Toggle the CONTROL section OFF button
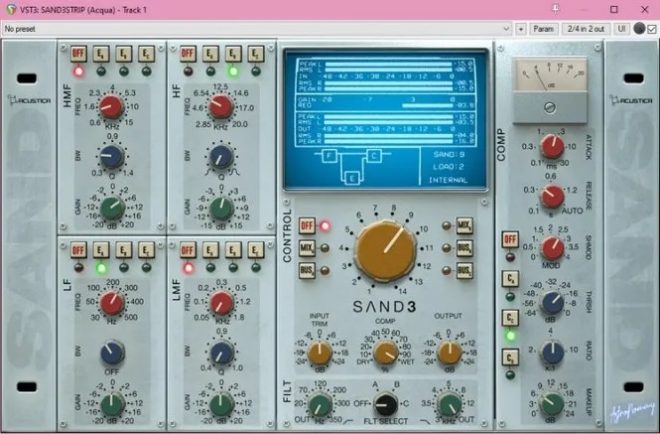This screenshot has height=434, width=660. tap(307, 226)
